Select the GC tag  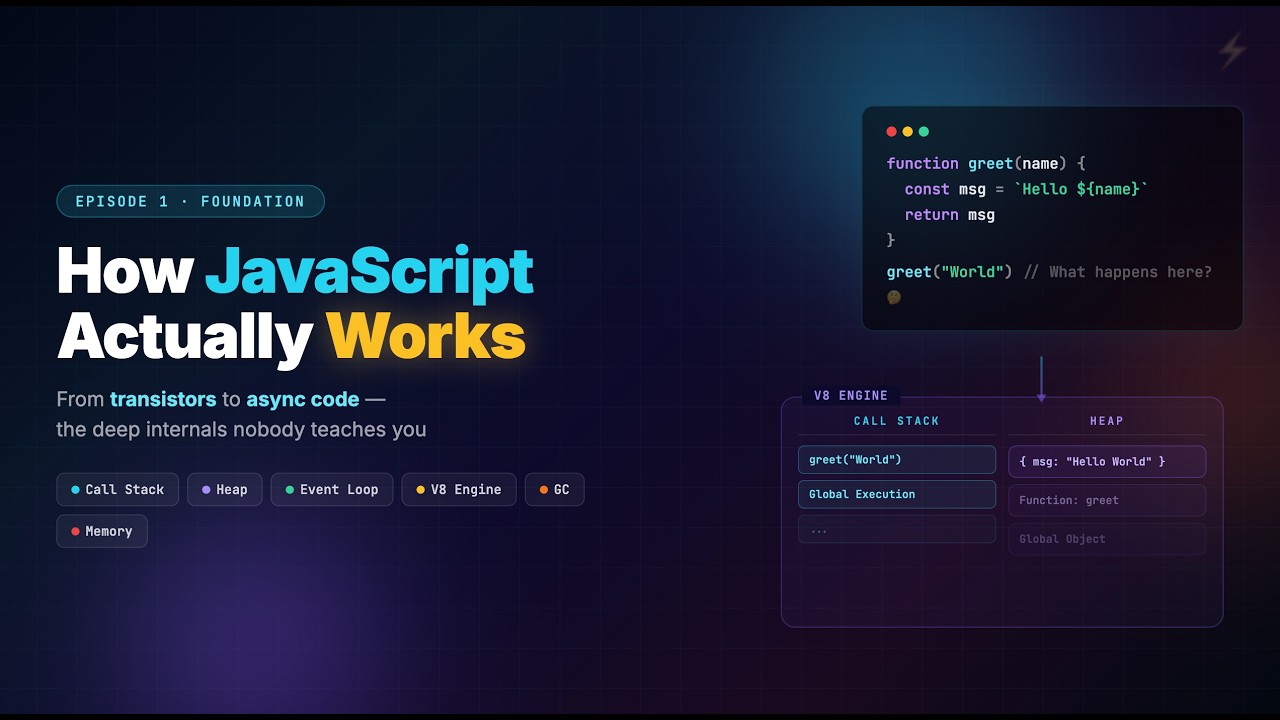click(555, 490)
